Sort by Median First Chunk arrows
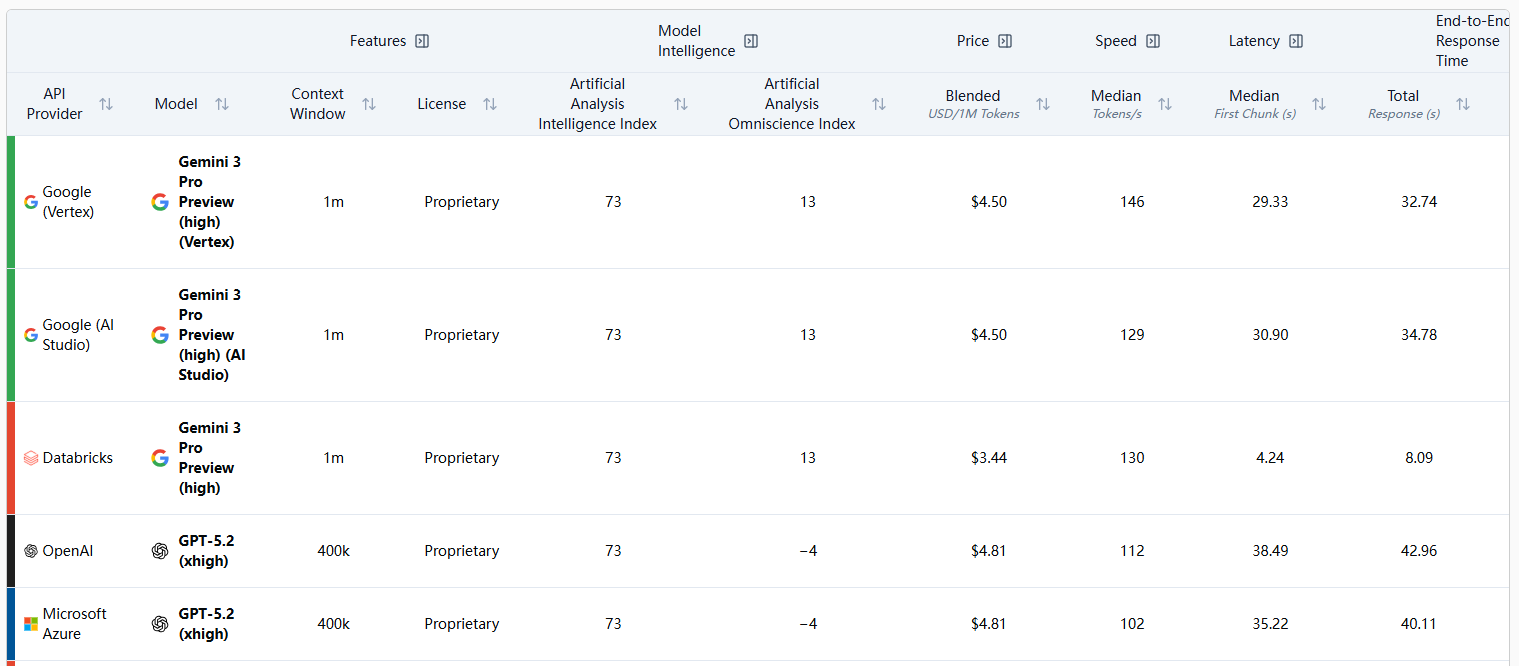Viewport: 1519px width, 666px height. (x=1319, y=104)
